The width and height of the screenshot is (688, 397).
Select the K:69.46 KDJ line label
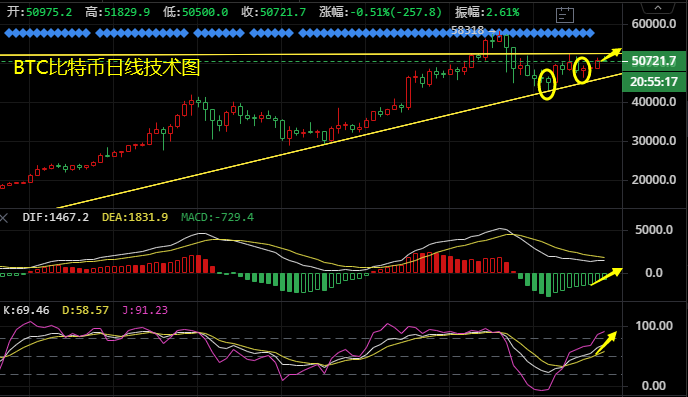(26, 310)
